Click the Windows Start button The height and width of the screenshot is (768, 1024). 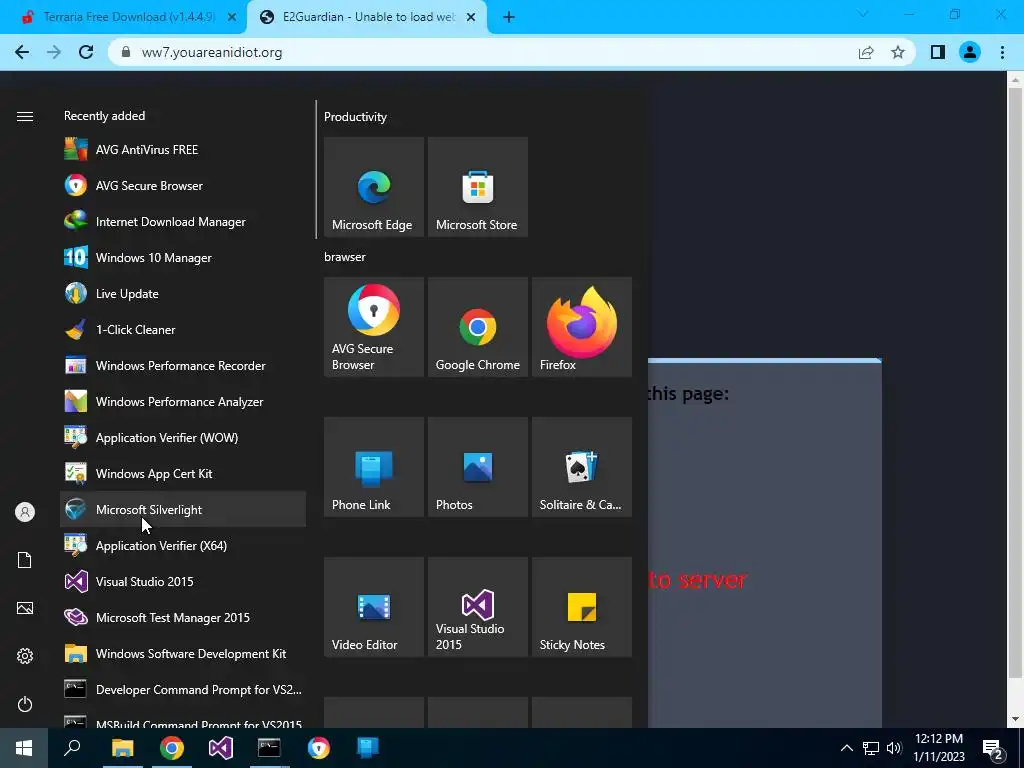[24, 748]
